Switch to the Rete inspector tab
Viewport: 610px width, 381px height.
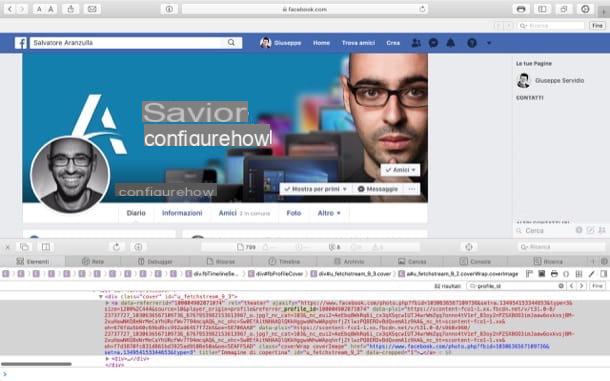tap(93, 261)
